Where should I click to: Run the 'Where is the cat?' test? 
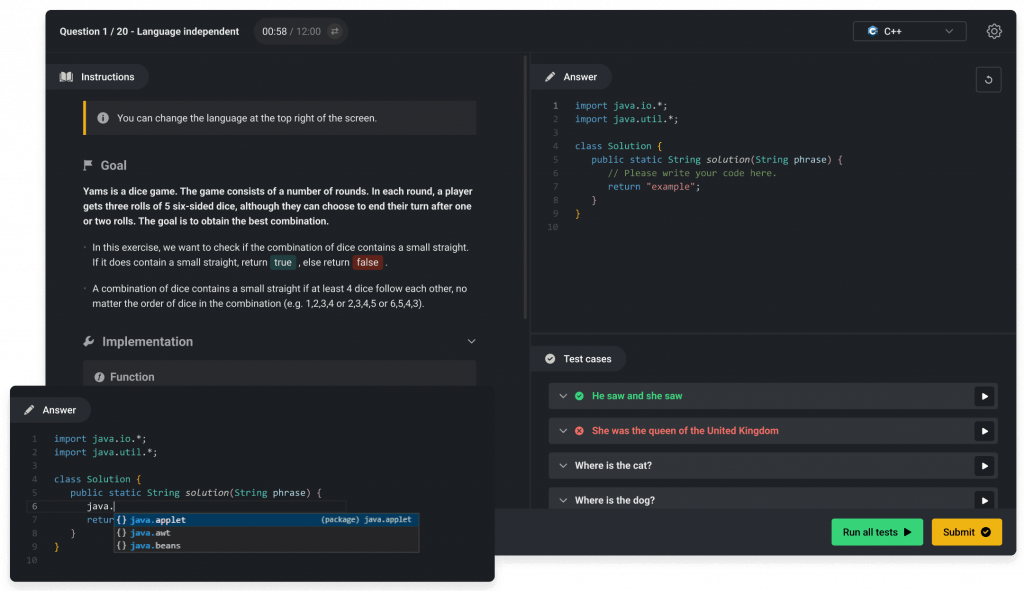click(x=985, y=466)
